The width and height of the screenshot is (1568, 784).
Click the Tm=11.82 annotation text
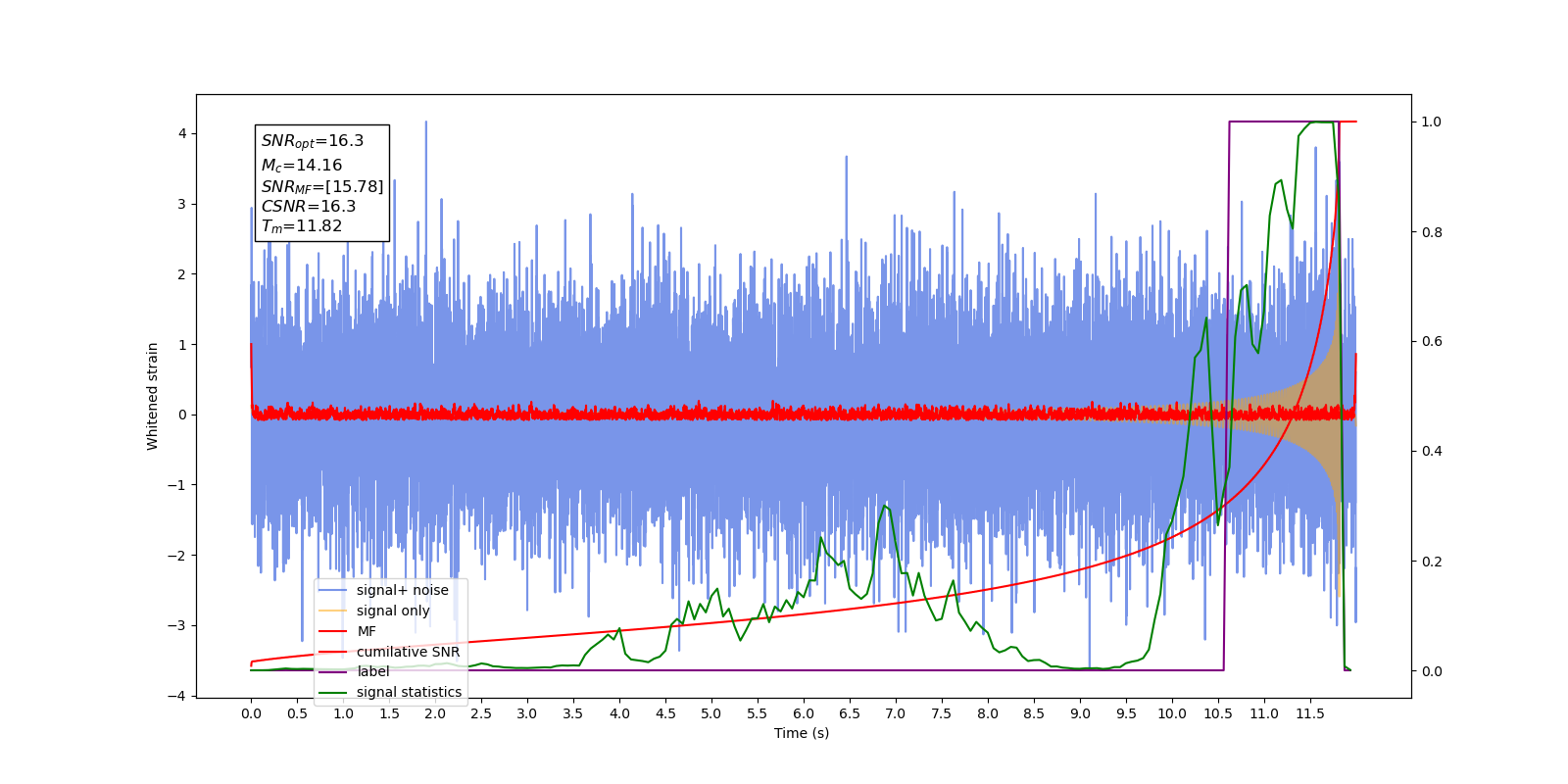pos(302,226)
